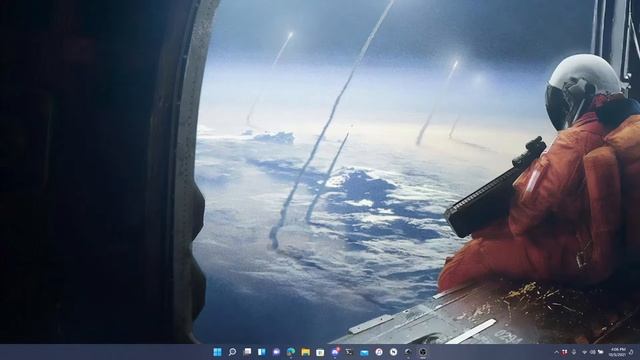Open the clock and date flyout

point(617,352)
